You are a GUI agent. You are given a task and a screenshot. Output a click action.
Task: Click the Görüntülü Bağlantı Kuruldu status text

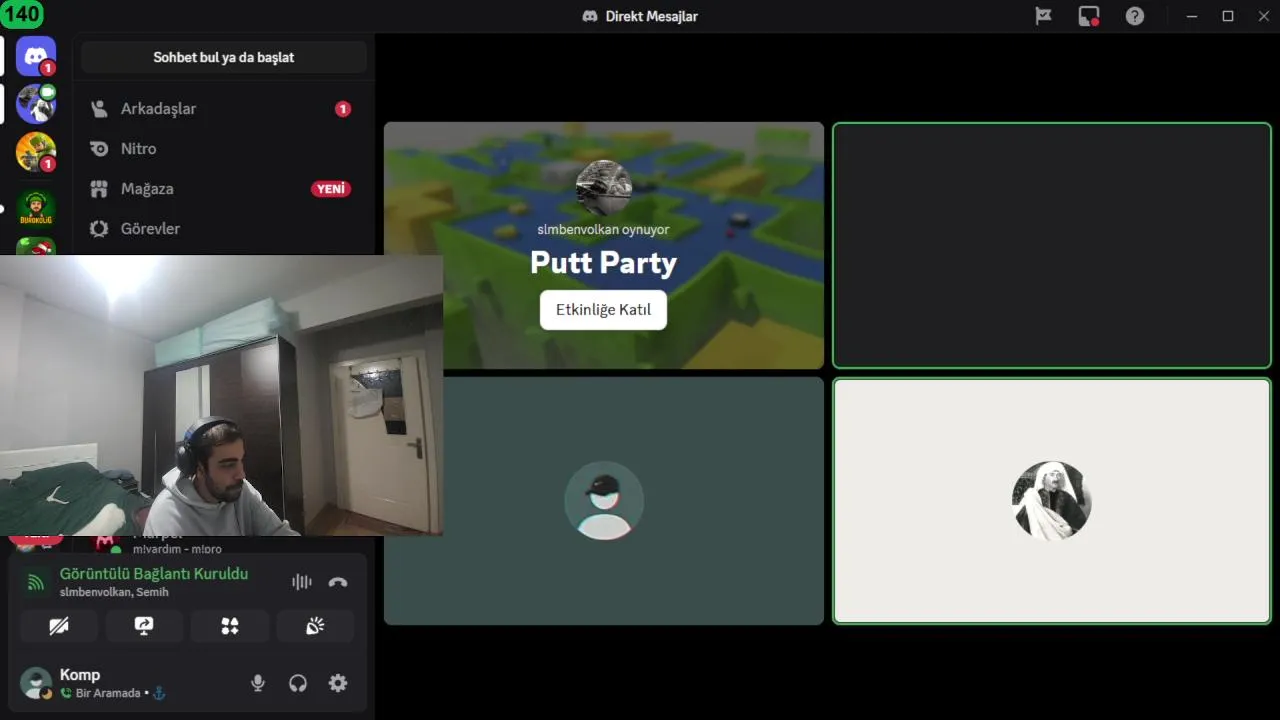pos(154,574)
